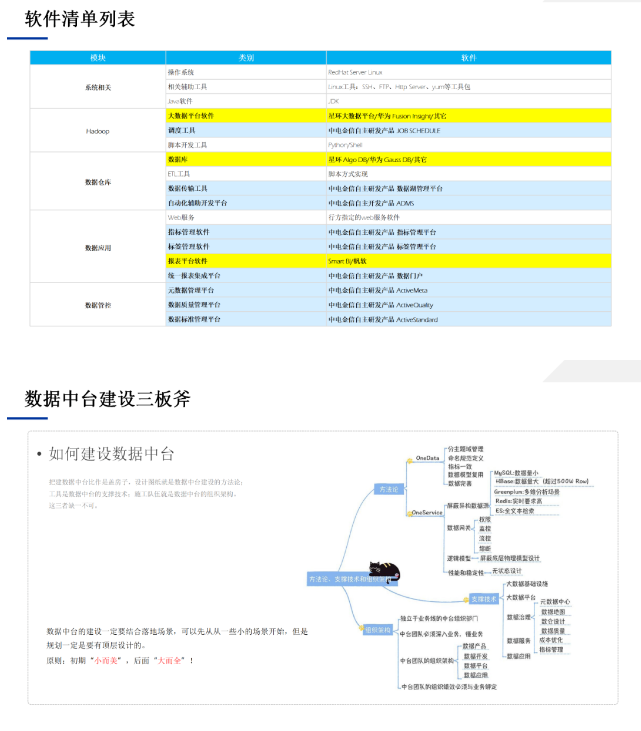This screenshot has height=731, width=641.
Task: Click the yellow marker beside 组织架构 node
Action: (361, 628)
